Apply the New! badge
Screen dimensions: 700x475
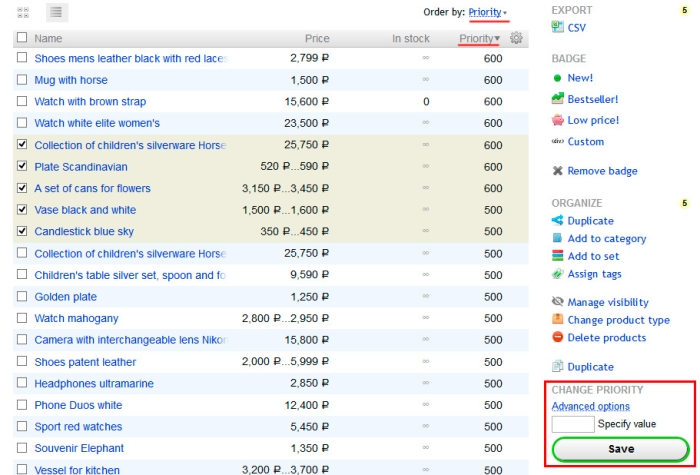point(580,78)
